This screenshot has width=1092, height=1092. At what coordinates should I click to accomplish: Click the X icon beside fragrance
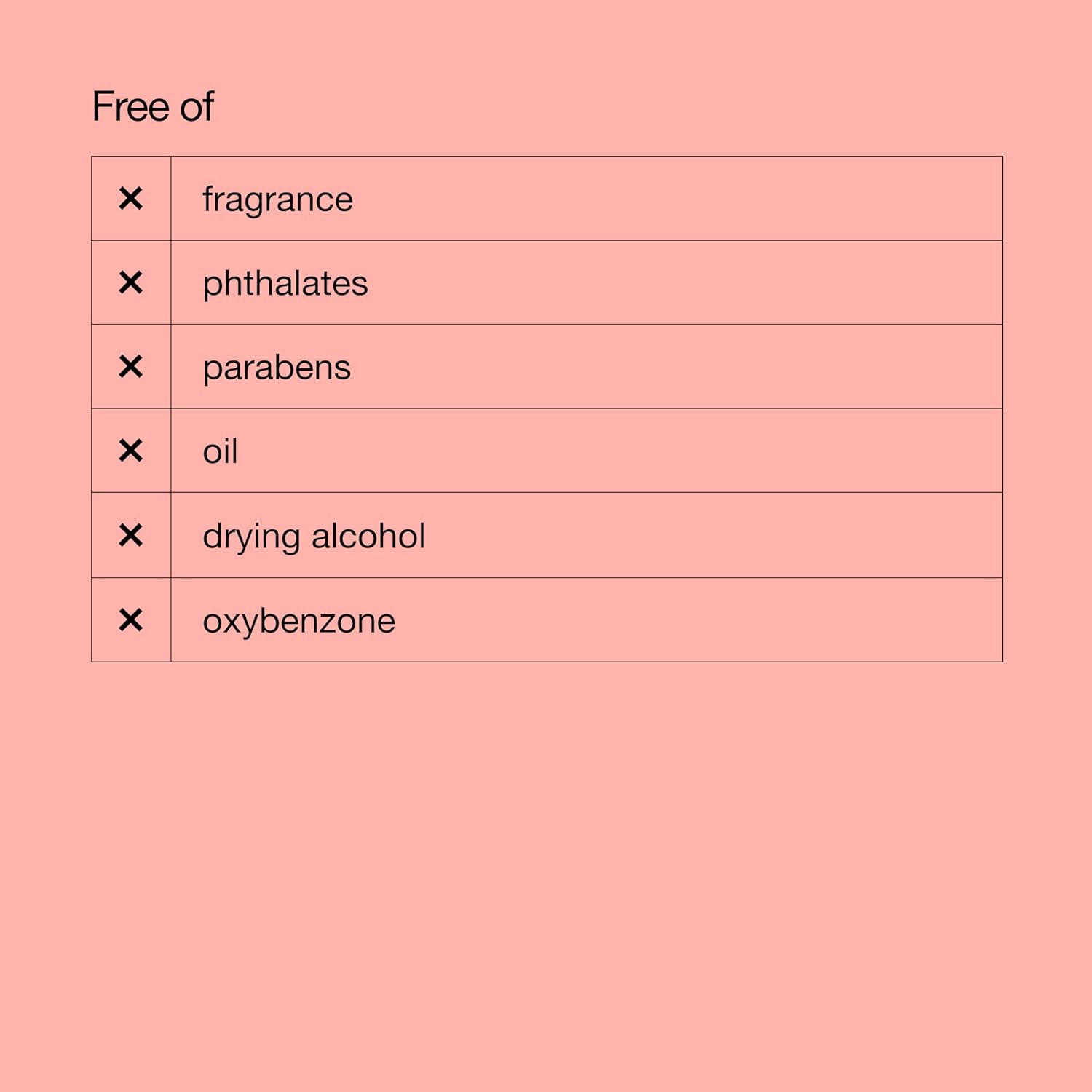click(131, 199)
